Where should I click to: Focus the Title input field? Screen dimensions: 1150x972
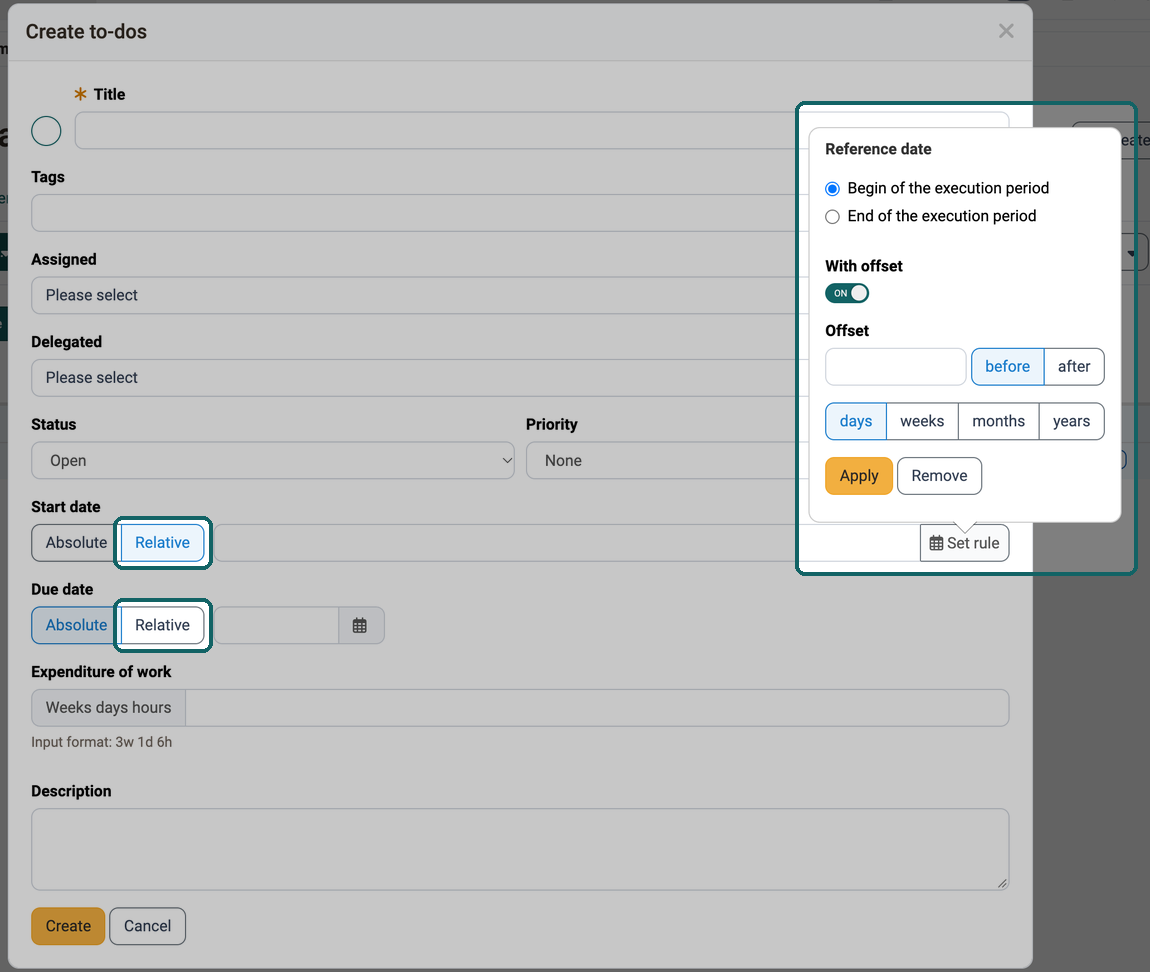tap(541, 131)
